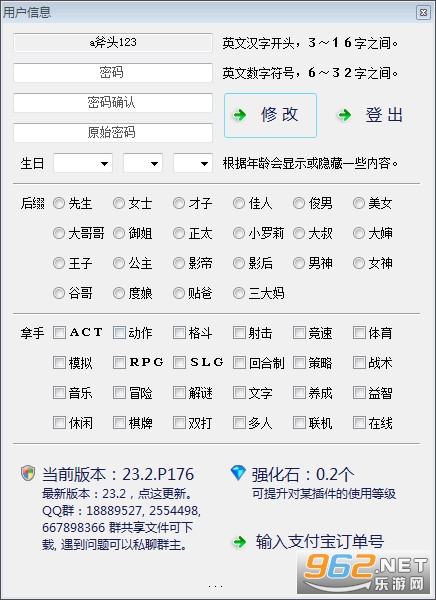Check the SLG checkbox
Viewport: 436px width, 600px height.
point(179,362)
